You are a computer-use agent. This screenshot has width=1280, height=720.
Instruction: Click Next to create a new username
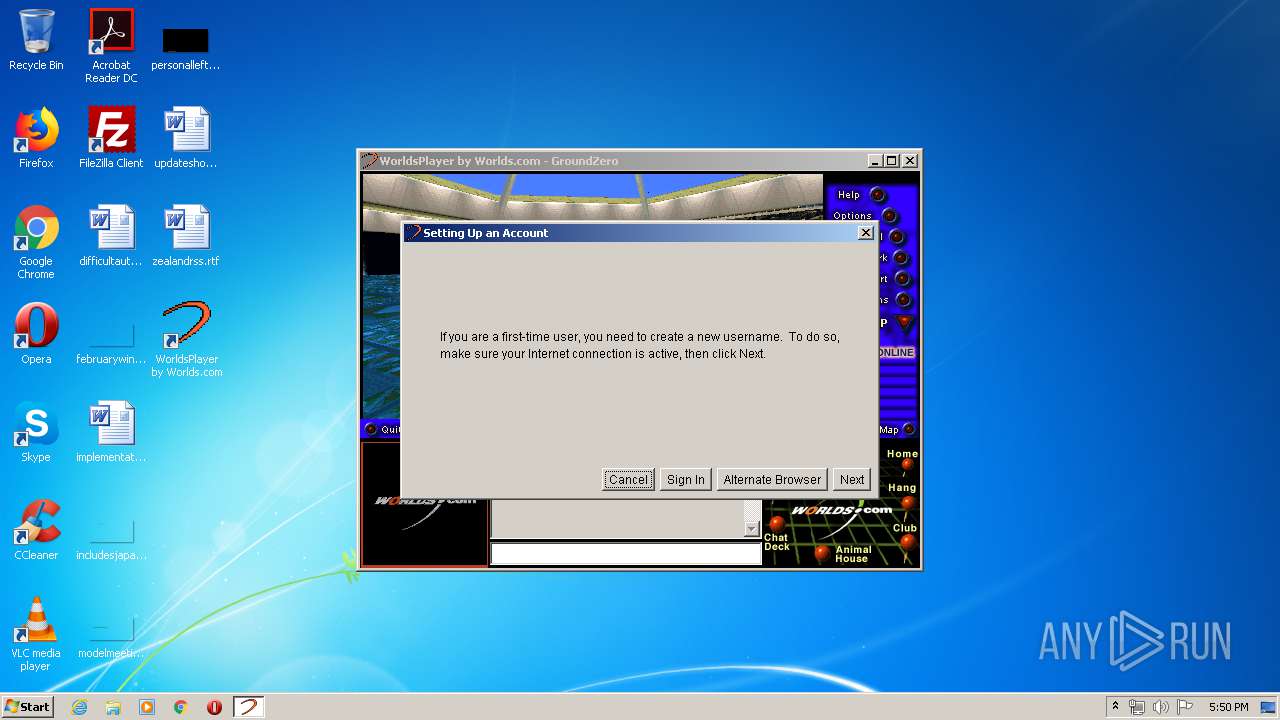852,480
